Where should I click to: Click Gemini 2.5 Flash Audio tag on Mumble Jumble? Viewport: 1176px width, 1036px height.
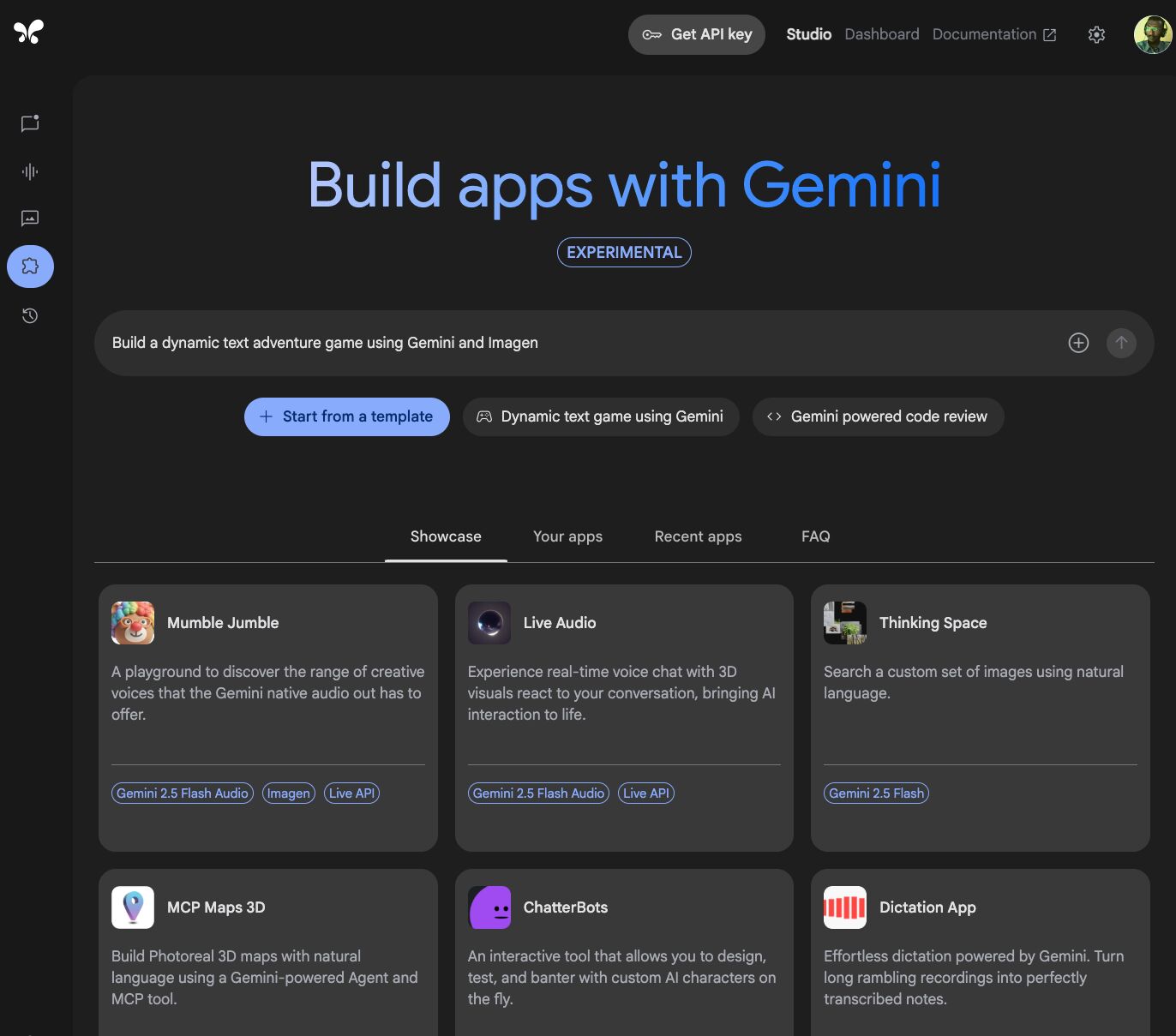point(183,793)
